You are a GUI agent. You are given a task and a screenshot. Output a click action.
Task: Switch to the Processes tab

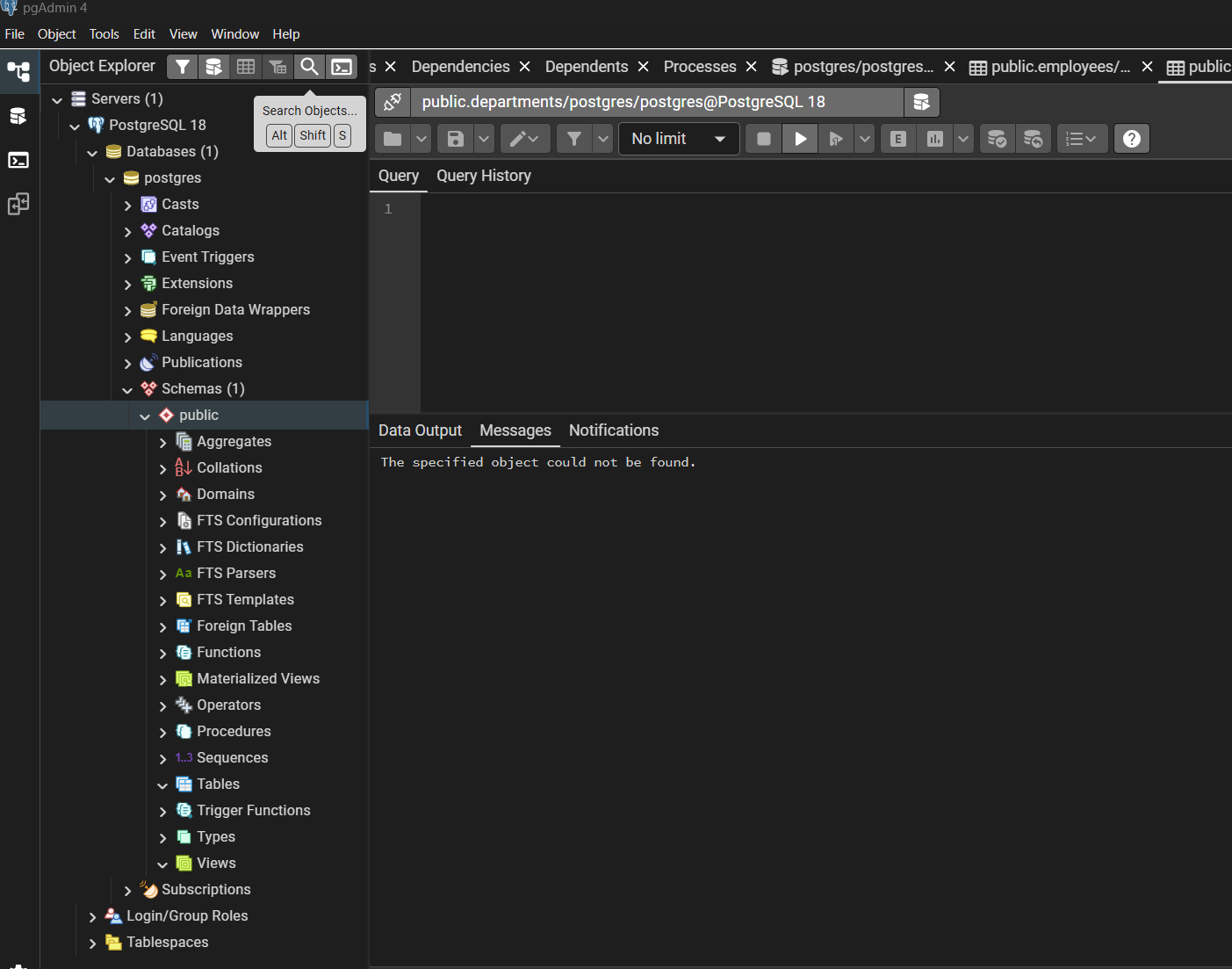[700, 67]
